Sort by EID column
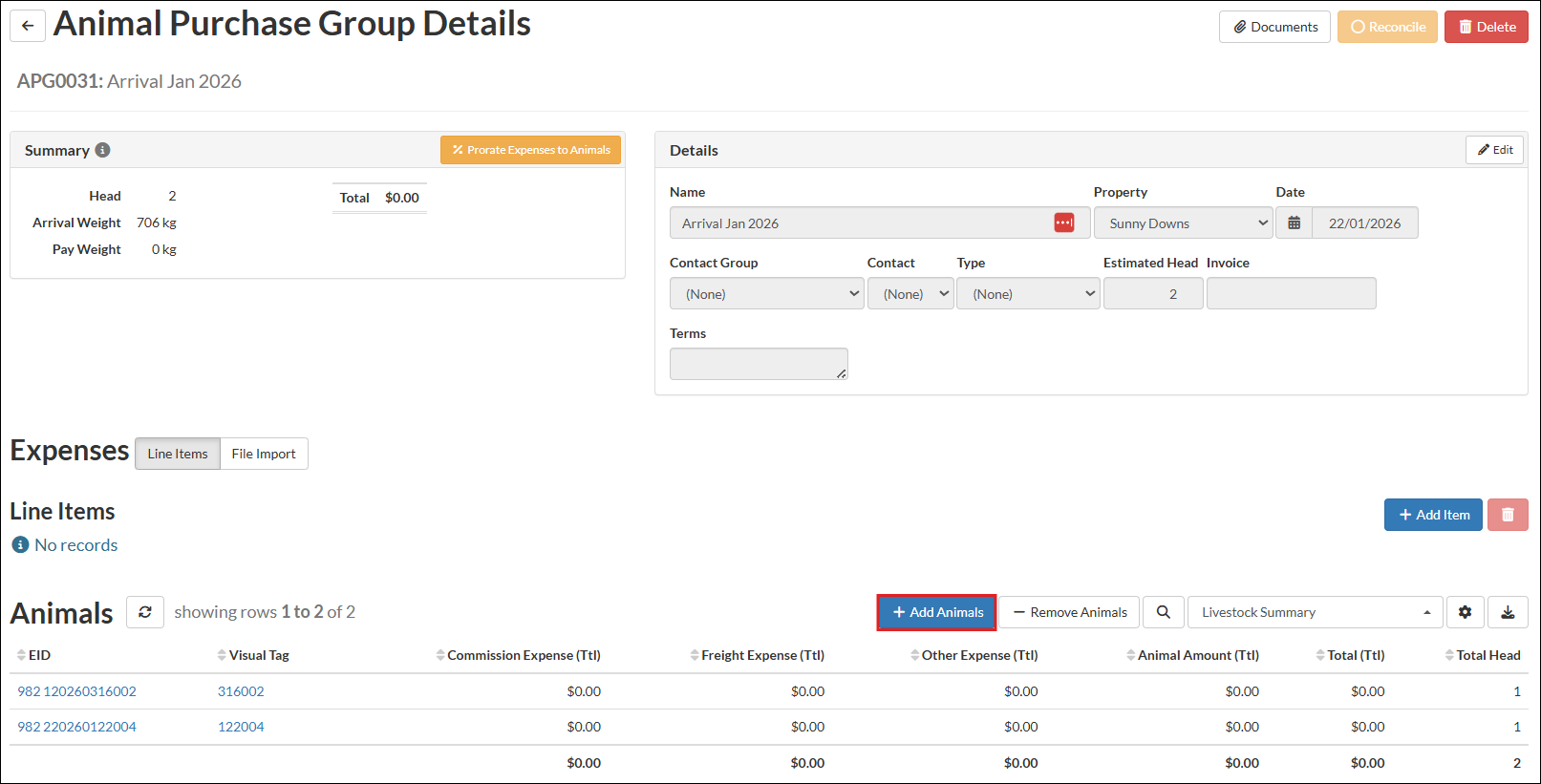 tap(38, 655)
